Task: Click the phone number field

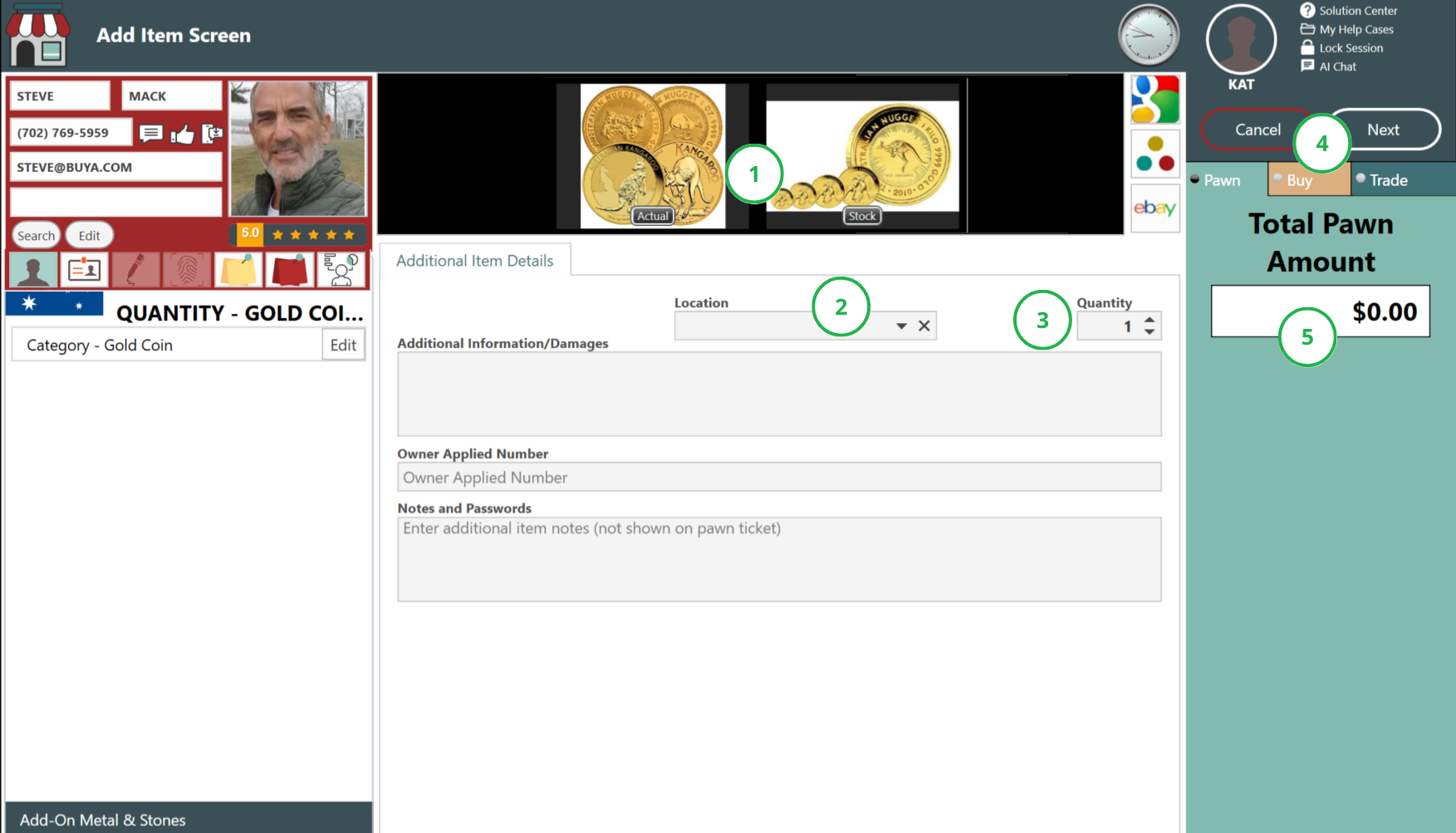Action: click(71, 133)
